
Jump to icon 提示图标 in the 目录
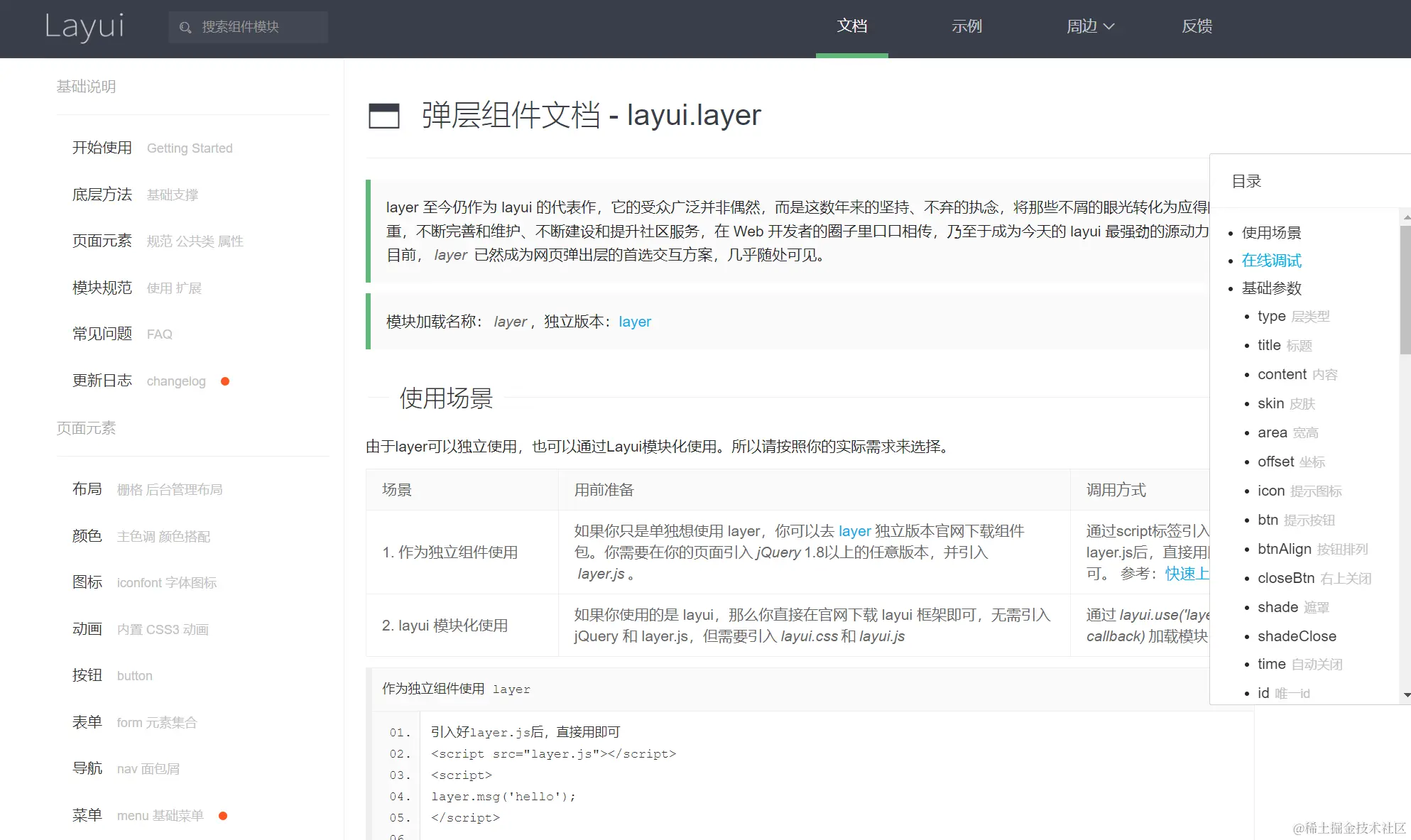(x=1300, y=491)
